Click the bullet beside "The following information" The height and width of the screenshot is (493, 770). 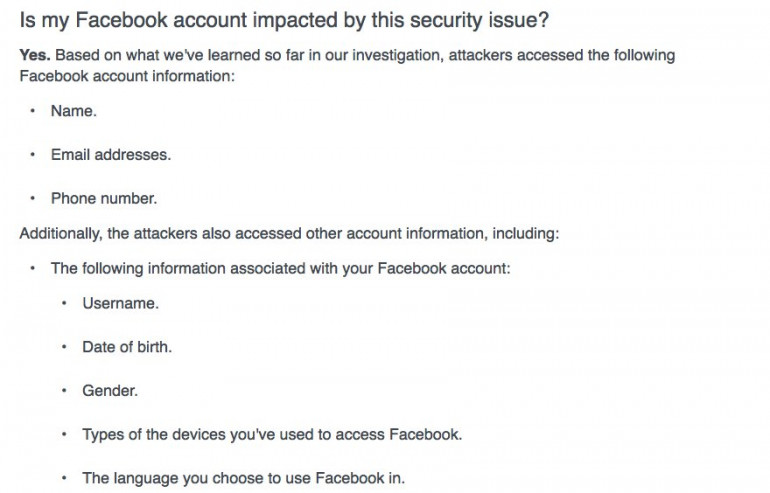33,268
